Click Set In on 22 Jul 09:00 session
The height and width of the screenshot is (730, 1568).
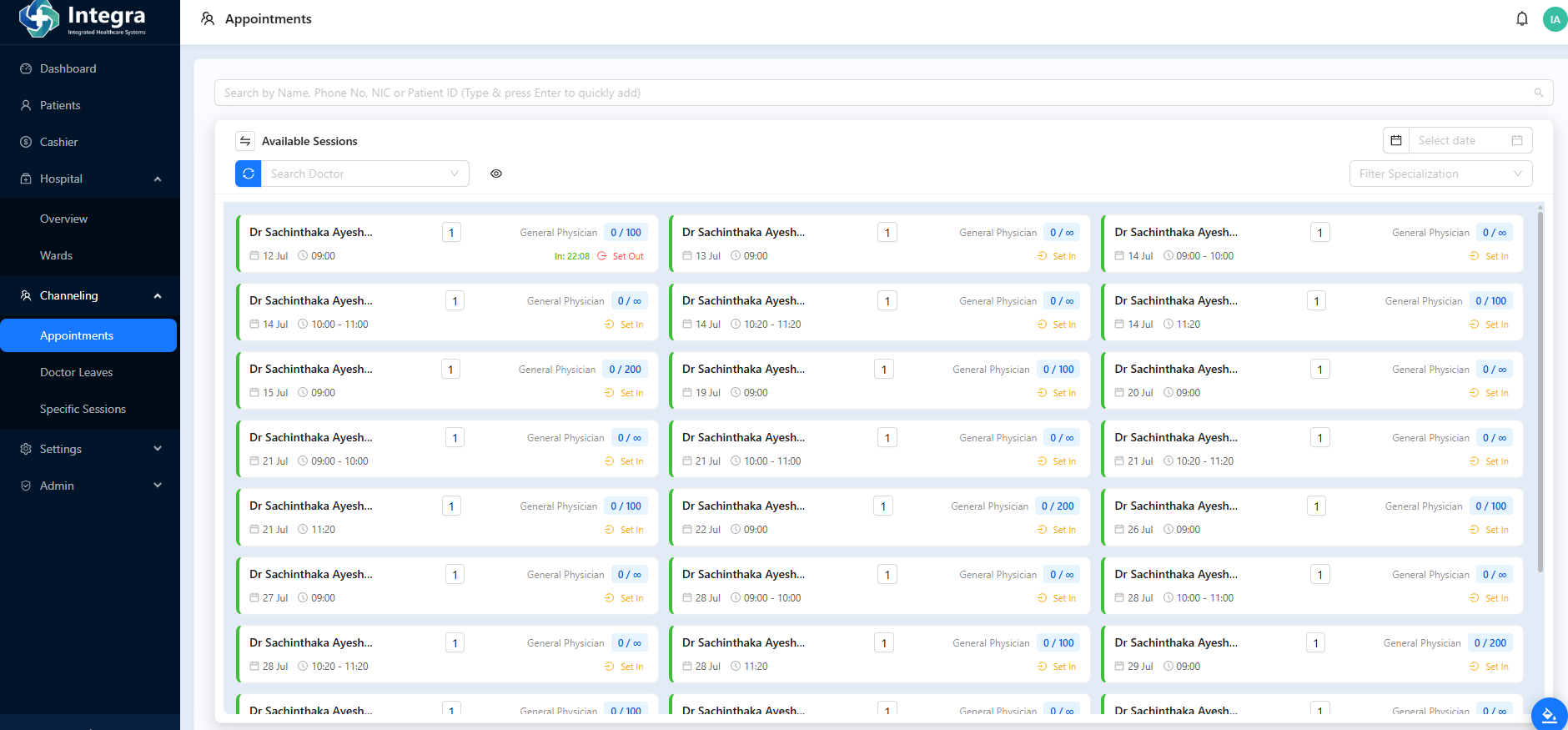coord(1057,530)
